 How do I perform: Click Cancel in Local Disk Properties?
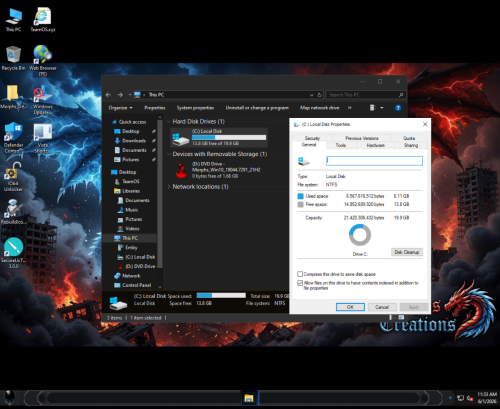(382, 307)
